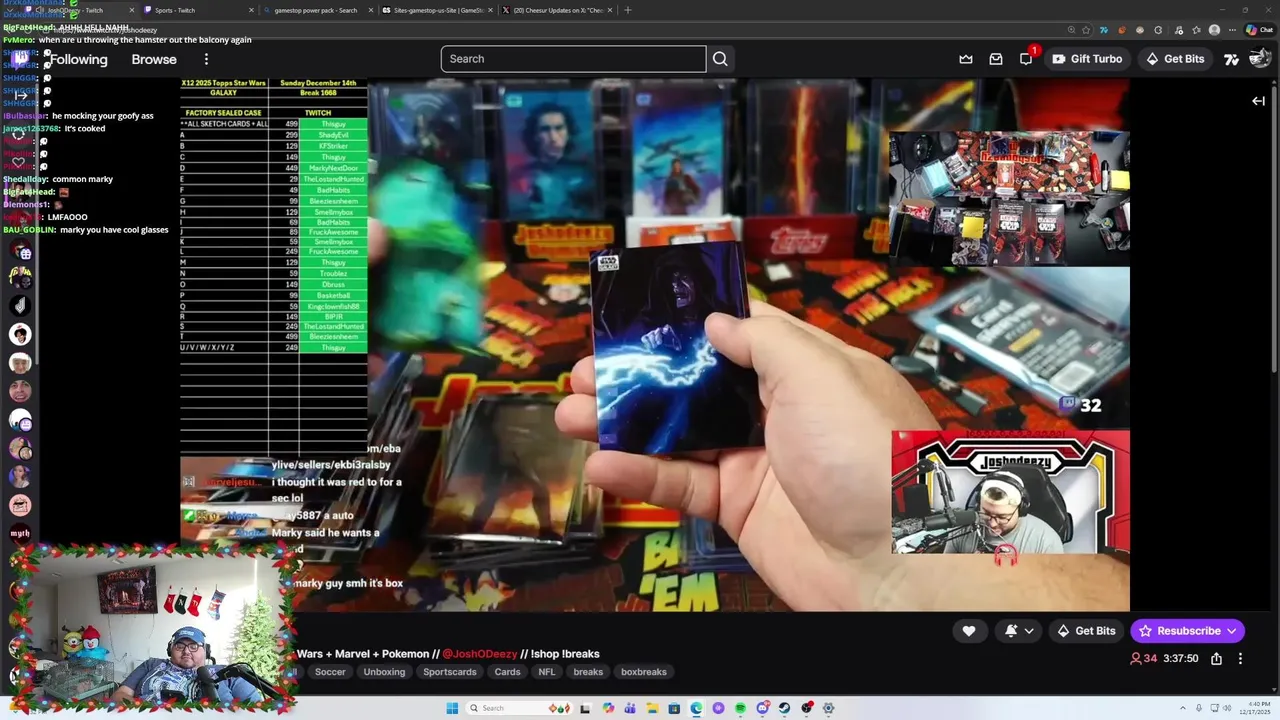Select the Sportscards tag
Viewport: 1280px width, 720px height.
coord(450,672)
